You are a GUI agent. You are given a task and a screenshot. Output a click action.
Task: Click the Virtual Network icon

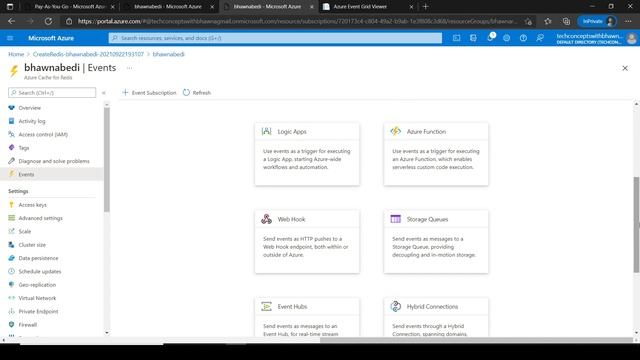(x=11, y=298)
